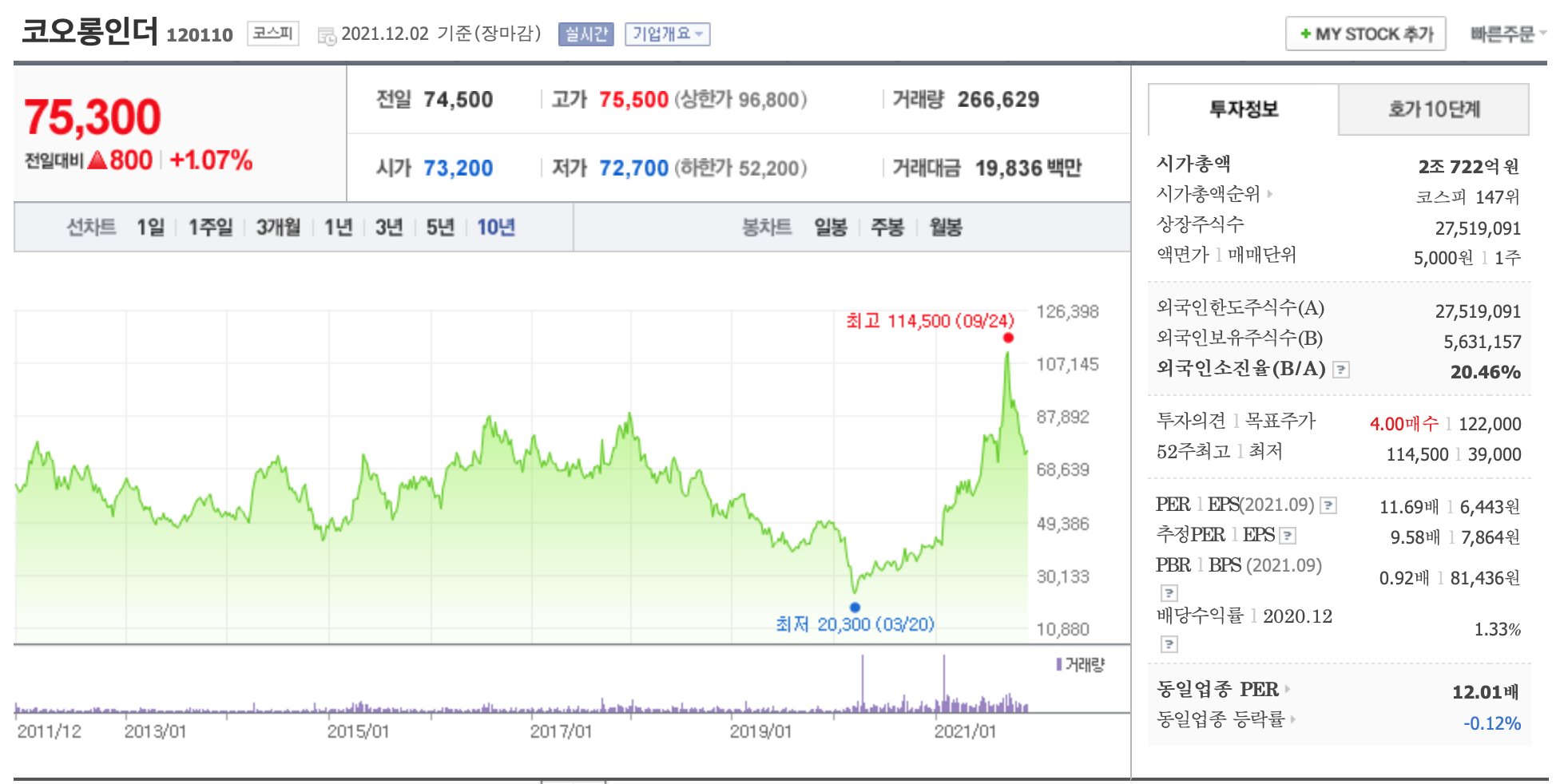Open the 기업개요 dropdown
Screen dimensions: 1564x784
tap(667, 34)
